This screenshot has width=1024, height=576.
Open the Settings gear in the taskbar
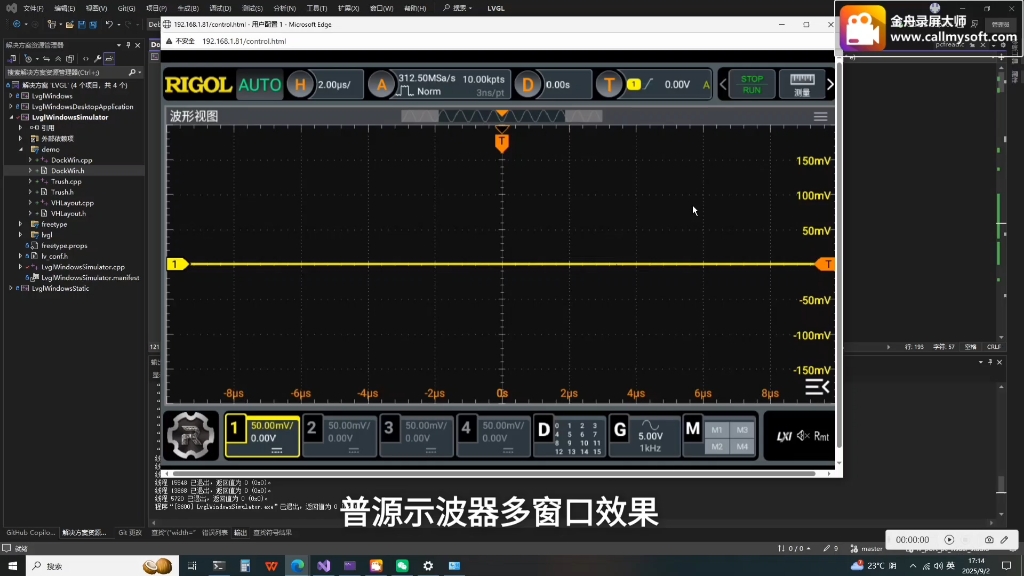click(x=428, y=566)
